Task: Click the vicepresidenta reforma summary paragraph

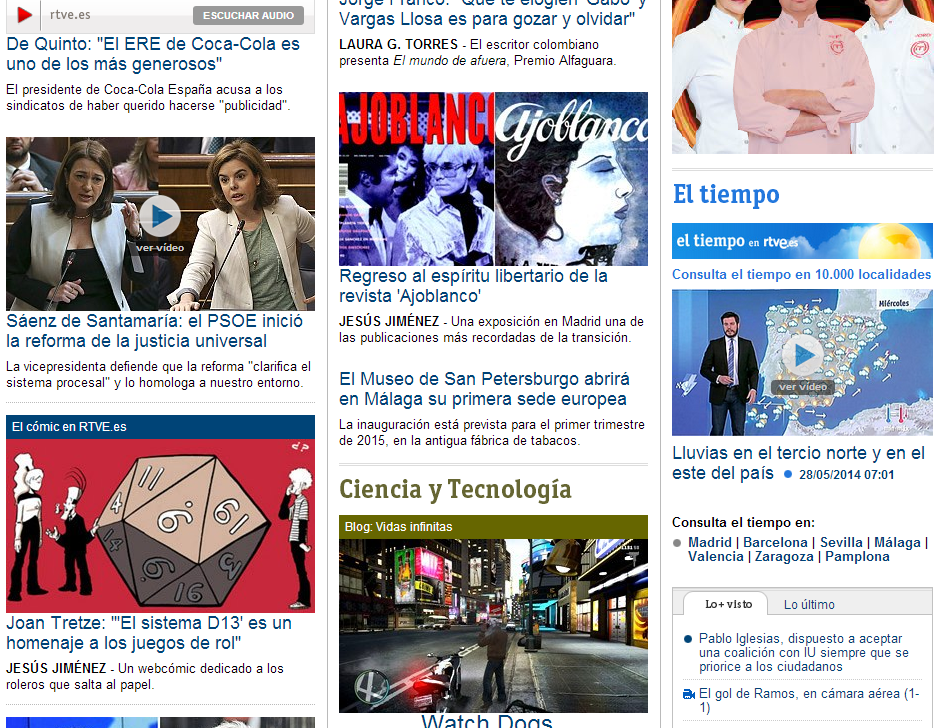Action: pos(159,374)
